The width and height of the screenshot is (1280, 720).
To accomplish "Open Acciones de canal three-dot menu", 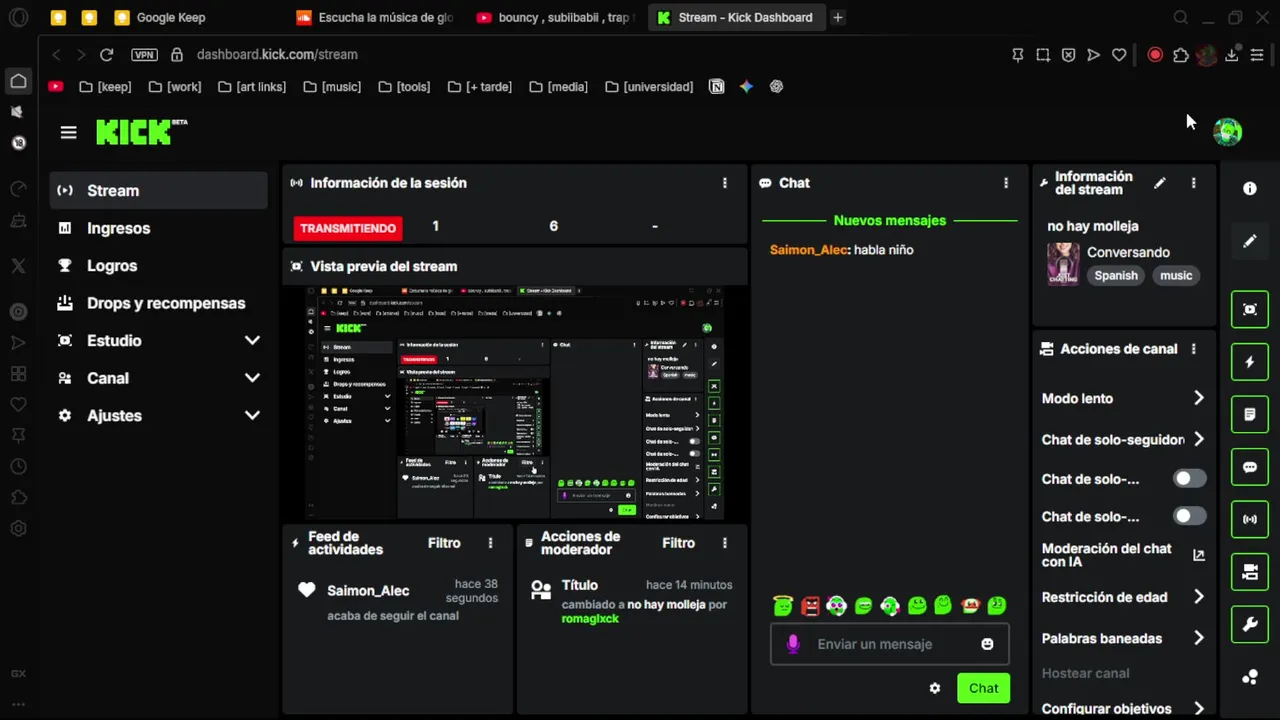I will [x=1193, y=349].
